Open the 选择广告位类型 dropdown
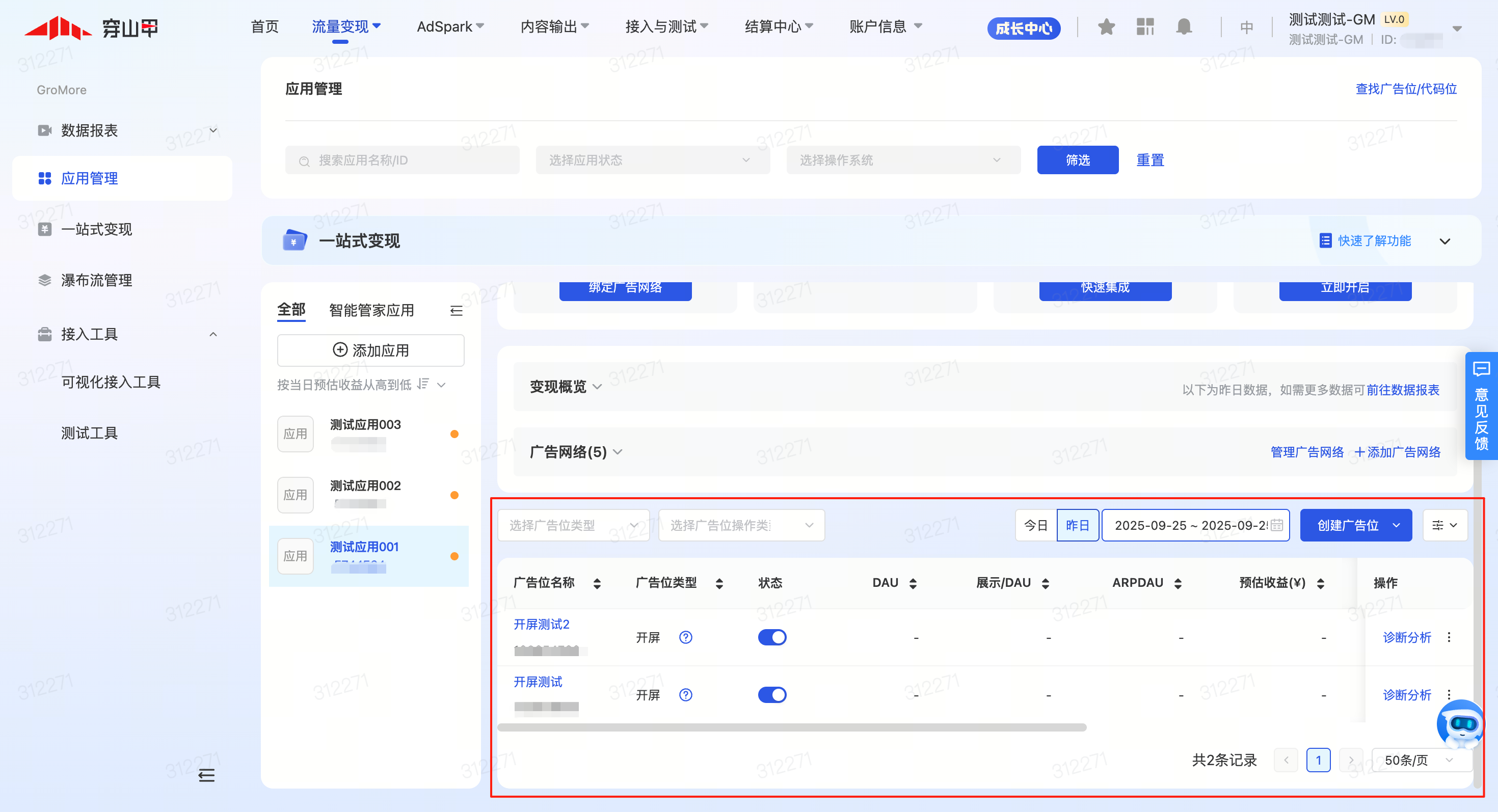 click(573, 525)
